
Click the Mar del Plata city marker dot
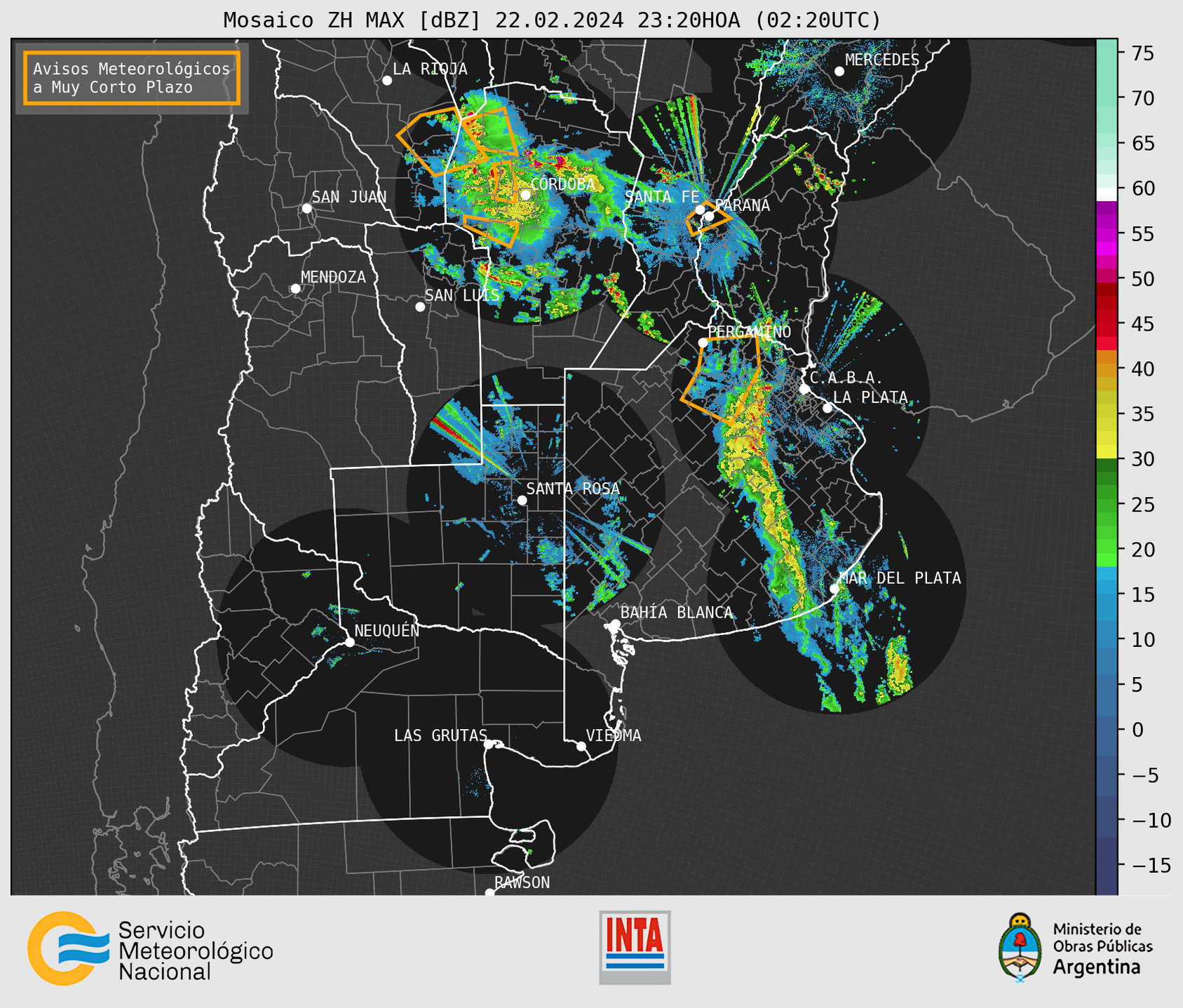click(834, 589)
